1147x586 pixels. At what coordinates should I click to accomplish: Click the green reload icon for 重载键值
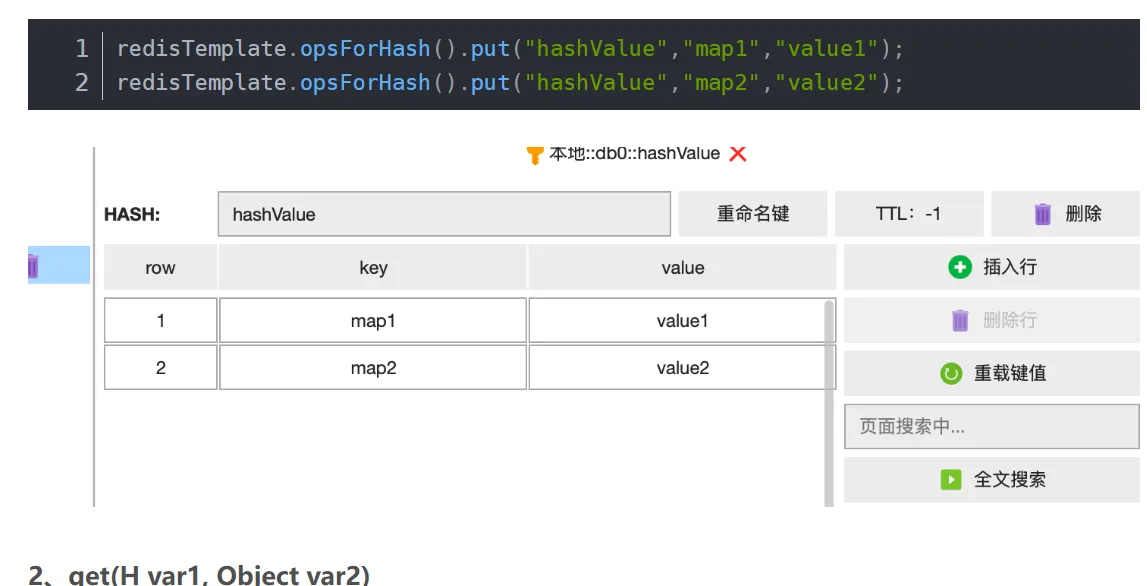(951, 373)
